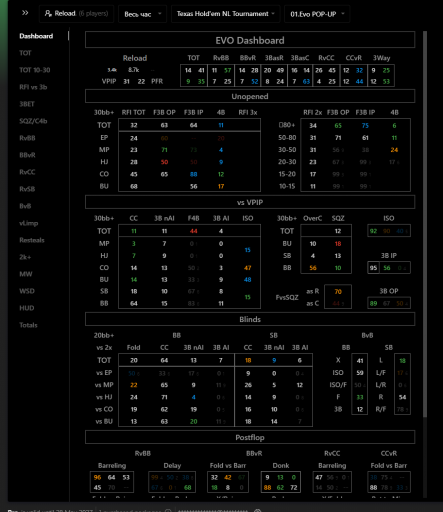Switch to the RvSB sidebar tab
Viewport: 443px width, 512px height.
point(27,189)
